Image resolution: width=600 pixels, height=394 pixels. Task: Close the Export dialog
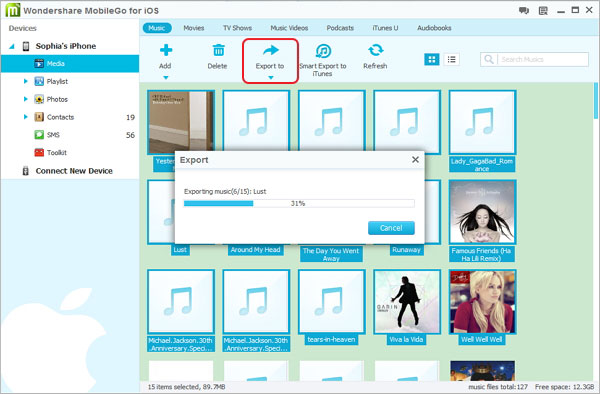[x=415, y=160]
